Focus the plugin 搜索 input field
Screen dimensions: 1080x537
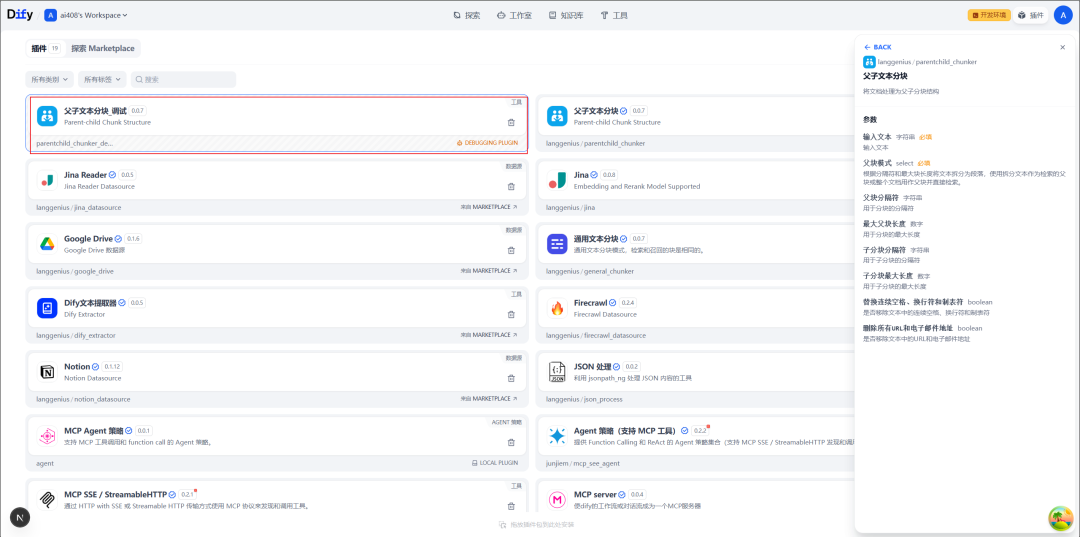point(183,79)
